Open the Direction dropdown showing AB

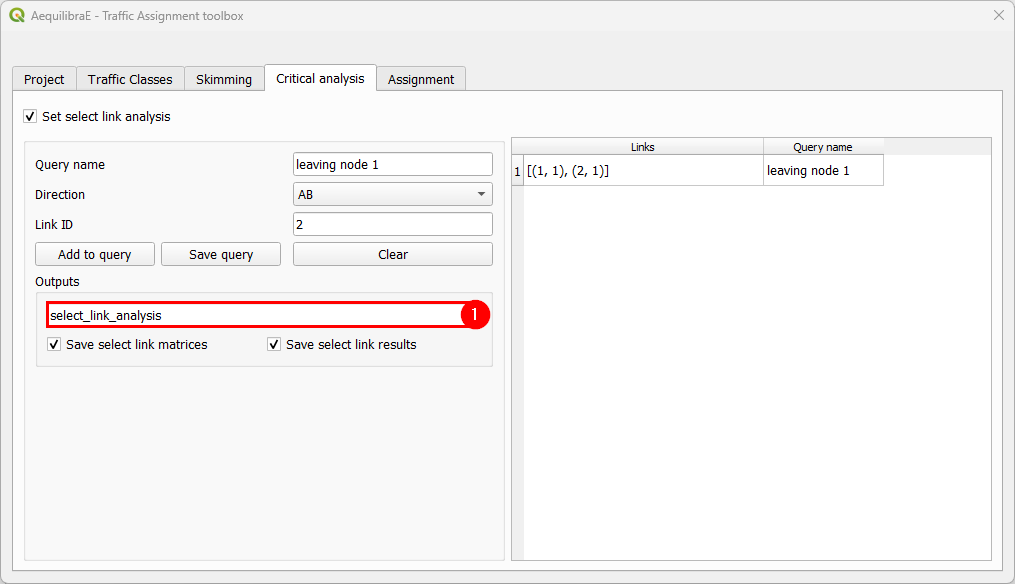[392, 194]
